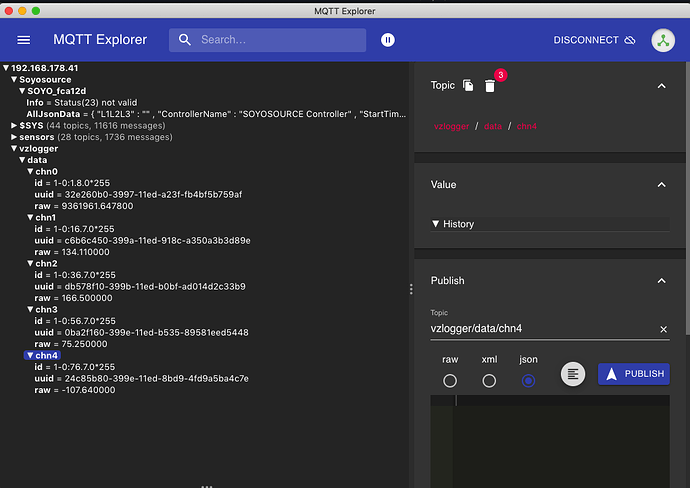Click chn4 in the topic breadcrumb
This screenshot has width=690, height=488.
[527, 126]
